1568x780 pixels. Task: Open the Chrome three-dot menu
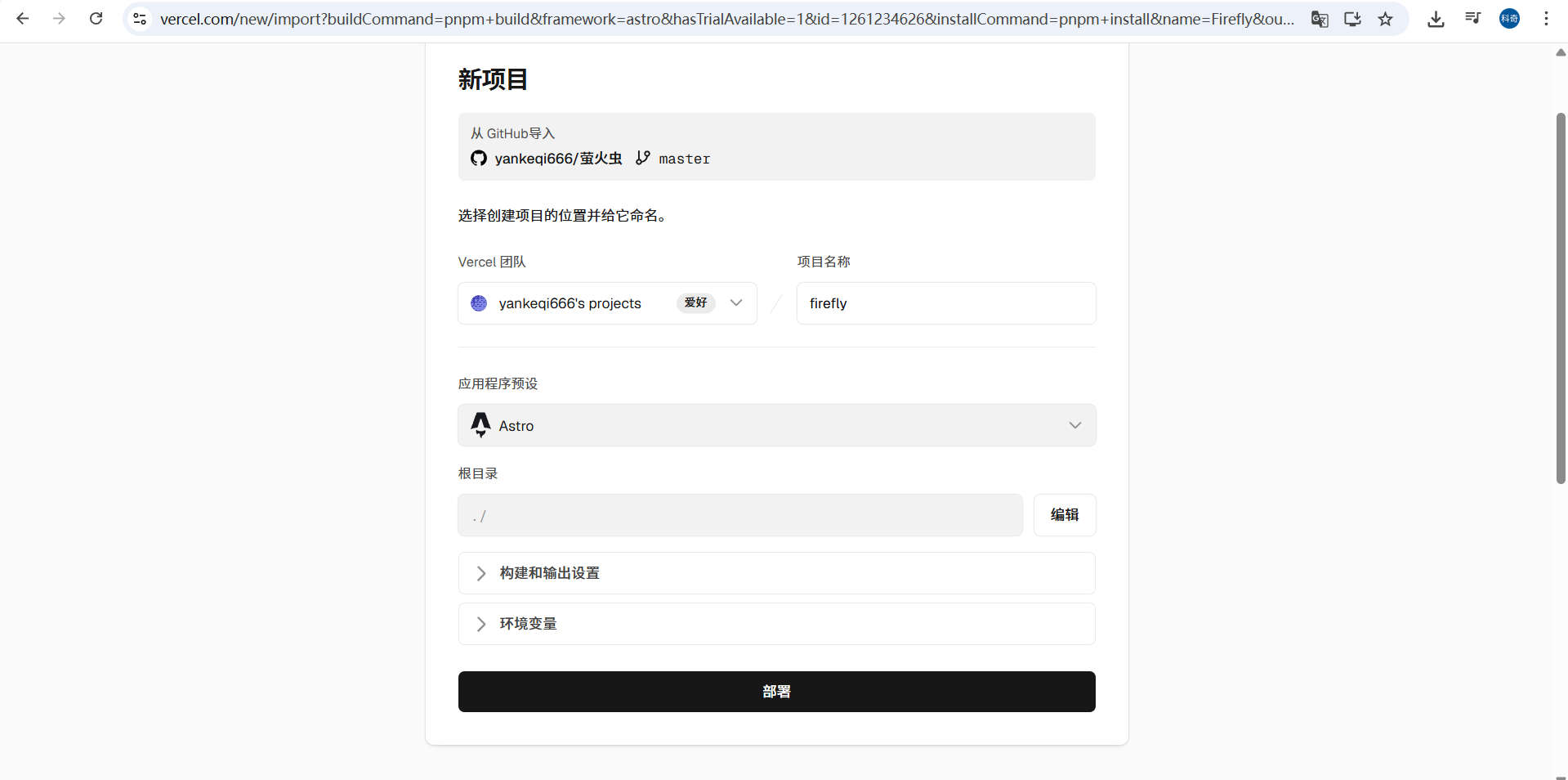[1546, 19]
